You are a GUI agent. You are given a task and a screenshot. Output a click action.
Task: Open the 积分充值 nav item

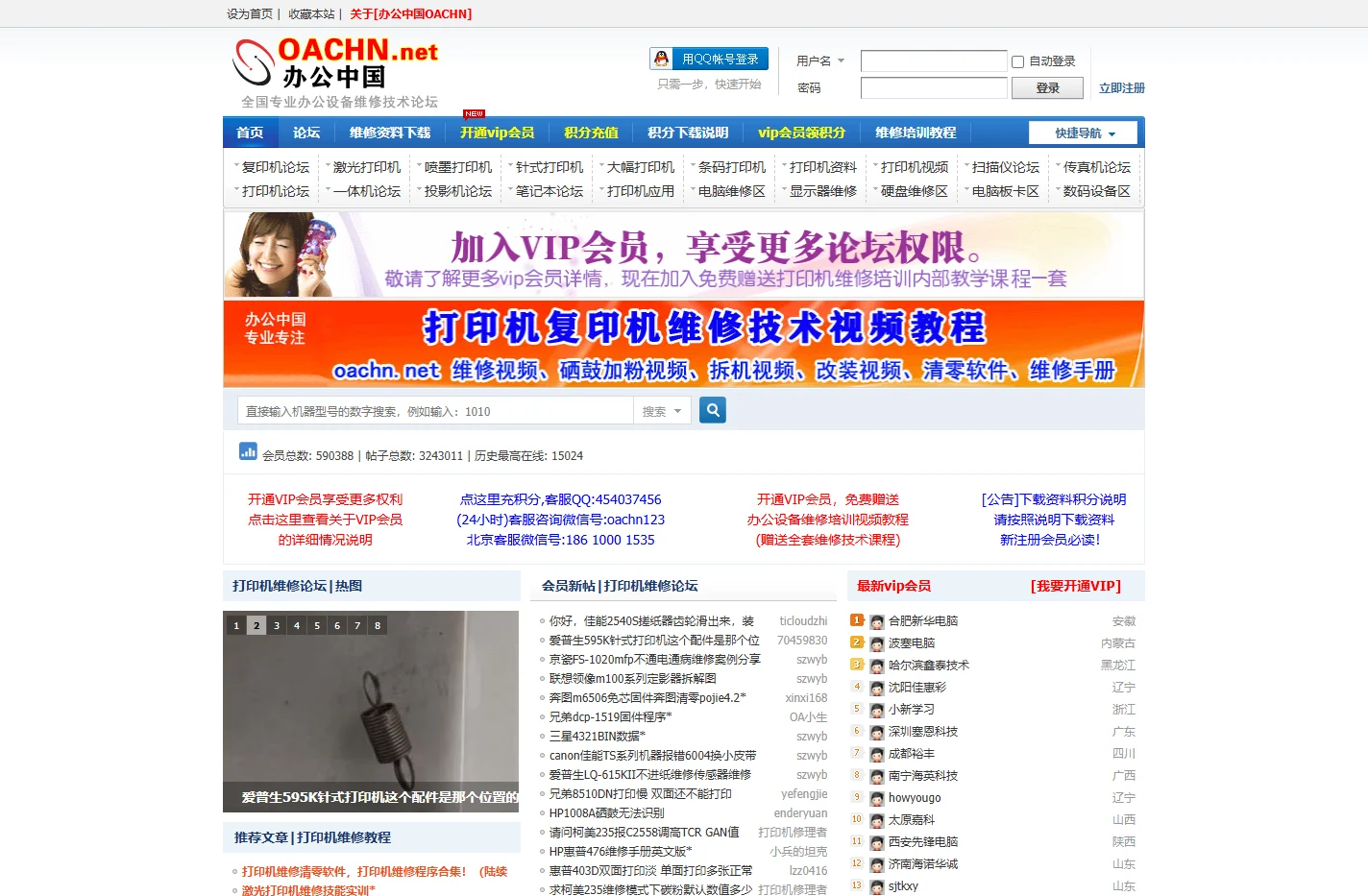click(x=591, y=133)
